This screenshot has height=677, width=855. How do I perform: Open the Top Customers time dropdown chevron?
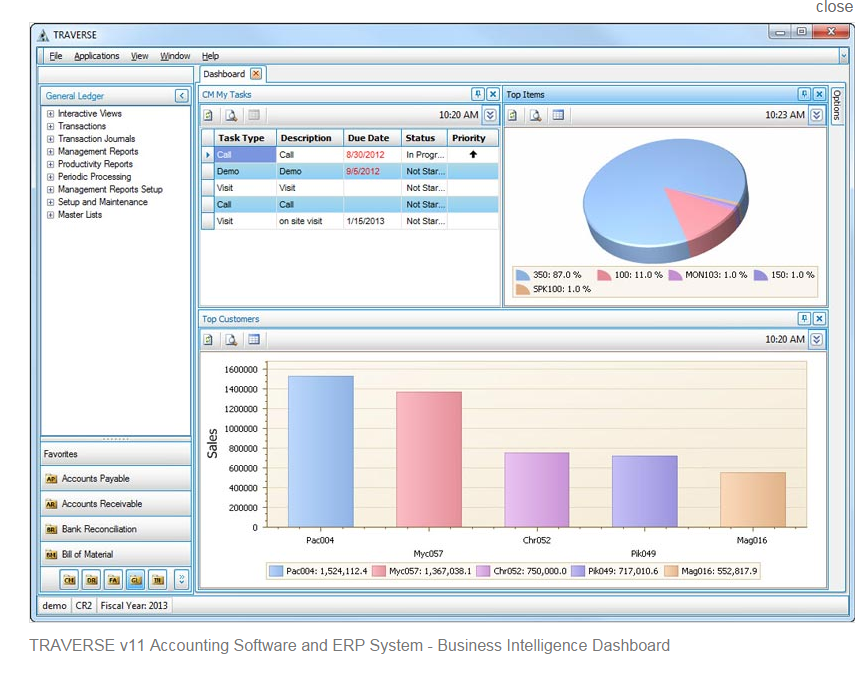point(816,339)
